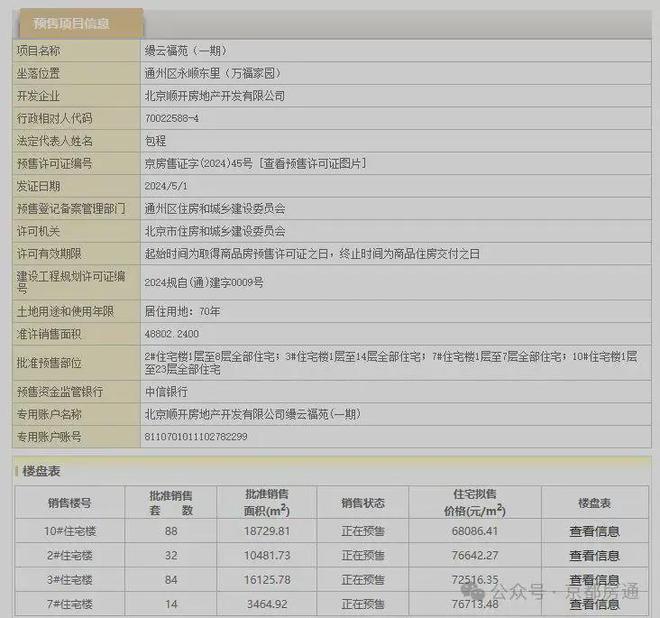Open 查看信息 for 2#住宅楼
The height and width of the screenshot is (618, 660).
point(594,556)
